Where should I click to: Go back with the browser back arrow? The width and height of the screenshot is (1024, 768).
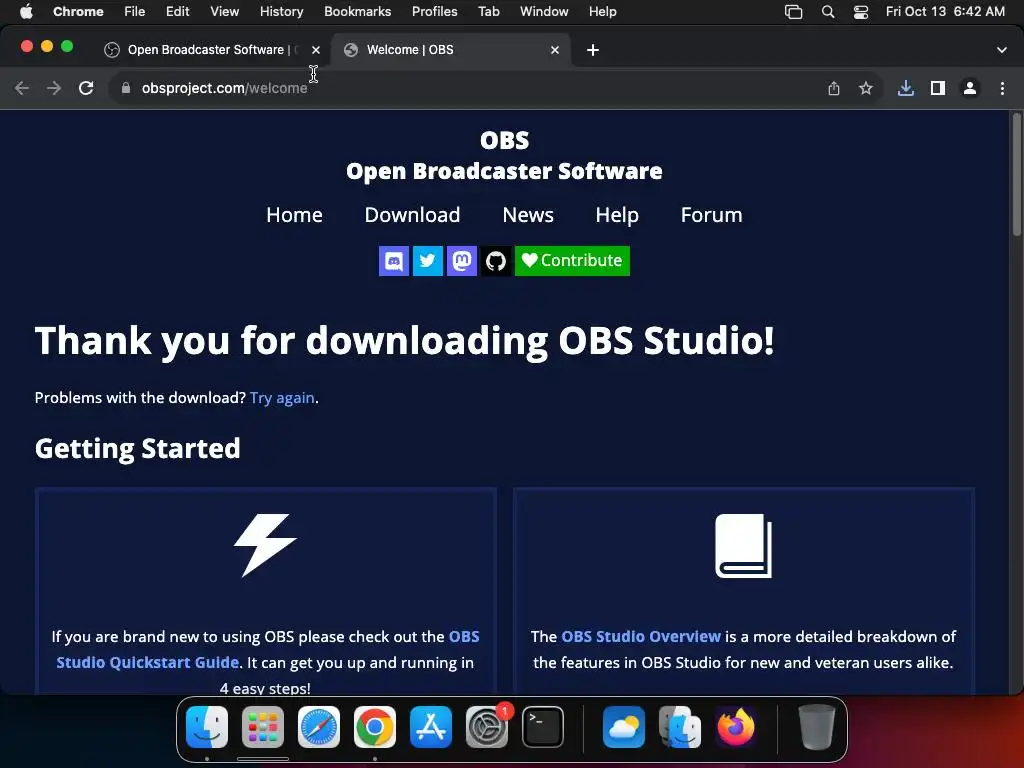tap(22, 88)
